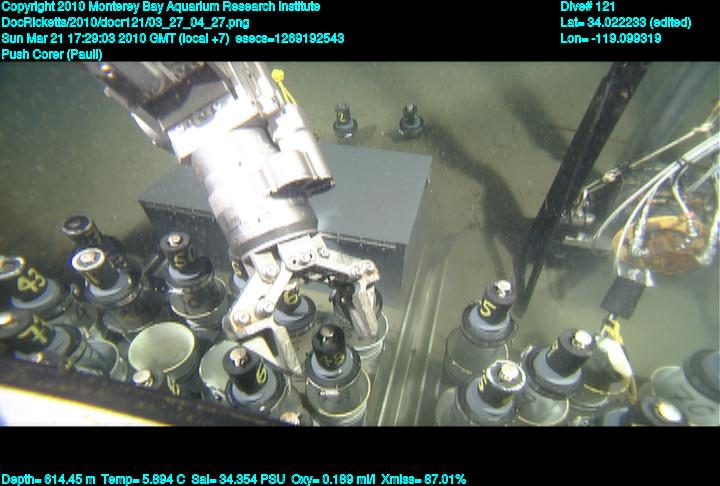
Task: Click the push core handle labeled 5
Action: click(495, 300)
